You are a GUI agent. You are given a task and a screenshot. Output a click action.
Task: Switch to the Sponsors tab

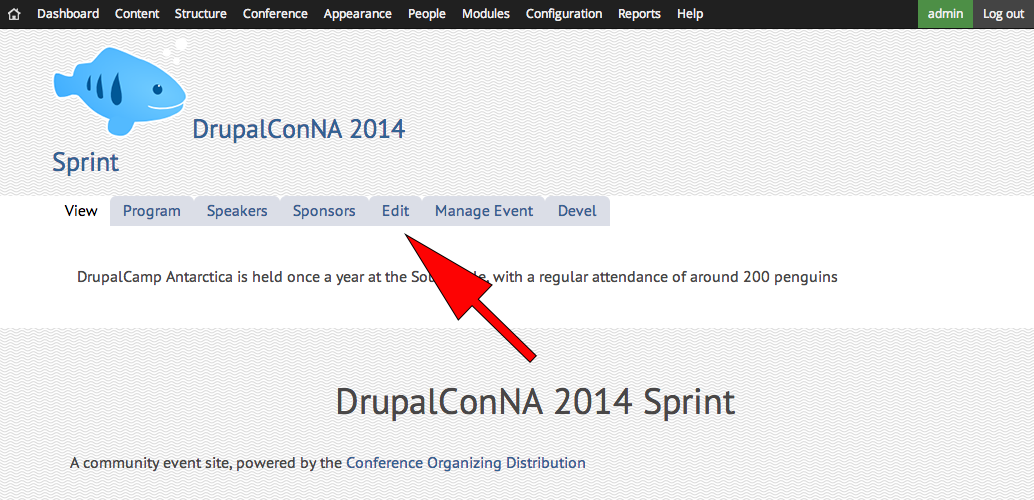(324, 211)
